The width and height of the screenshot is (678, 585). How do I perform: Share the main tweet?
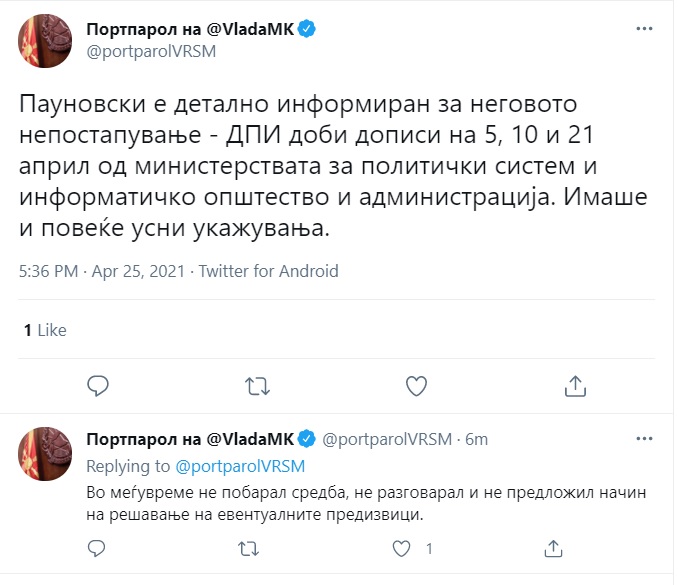[575, 386]
